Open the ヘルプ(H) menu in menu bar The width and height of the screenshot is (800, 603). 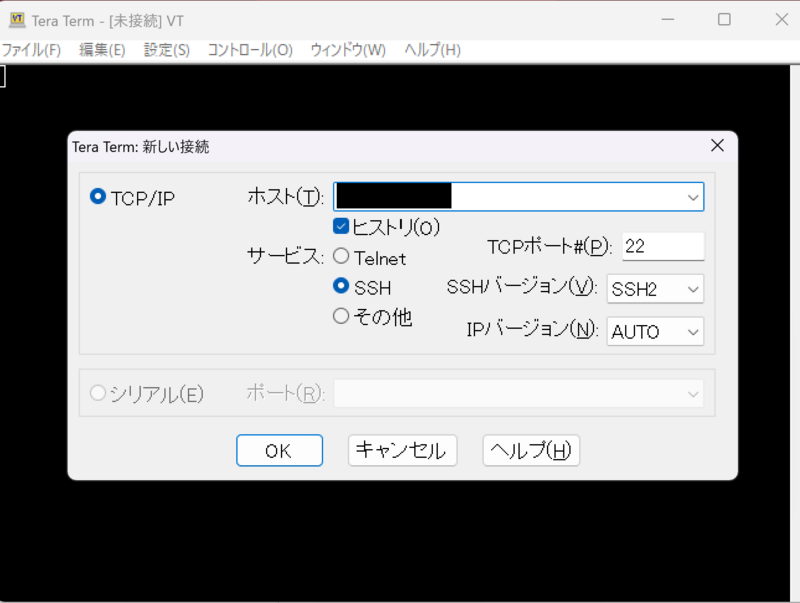coord(433,50)
